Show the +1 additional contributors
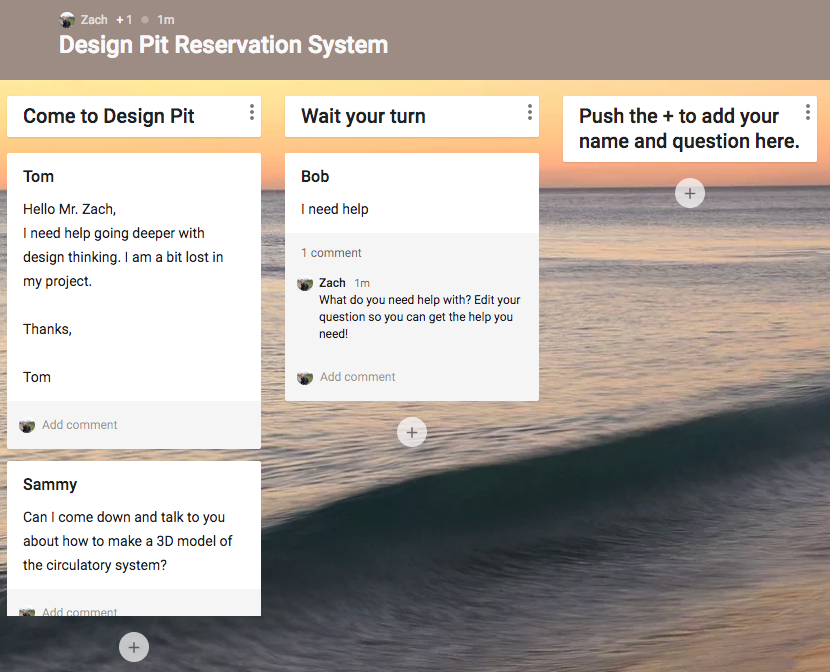 (x=124, y=20)
